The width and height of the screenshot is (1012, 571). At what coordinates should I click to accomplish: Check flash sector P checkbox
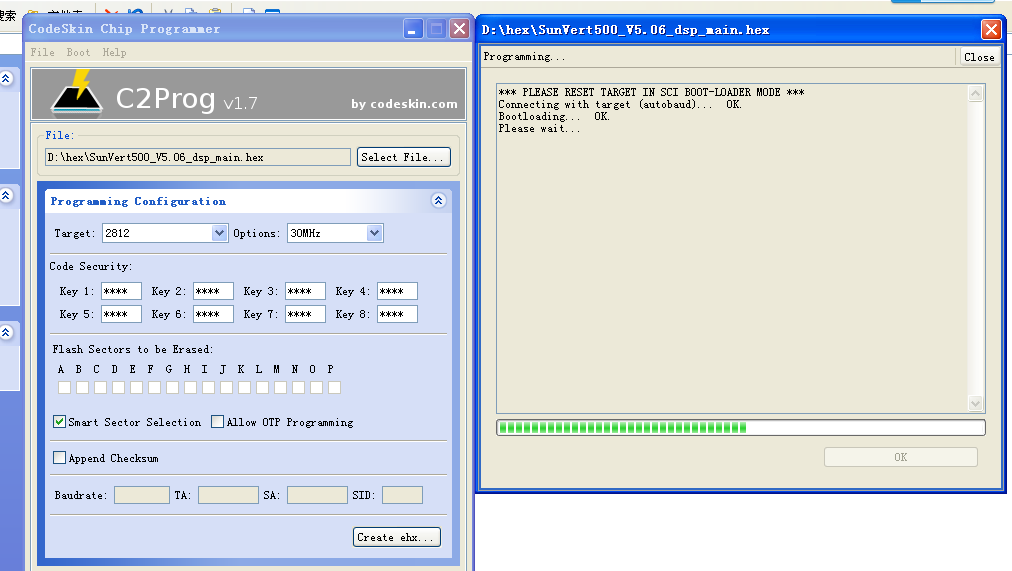[x=334, y=387]
